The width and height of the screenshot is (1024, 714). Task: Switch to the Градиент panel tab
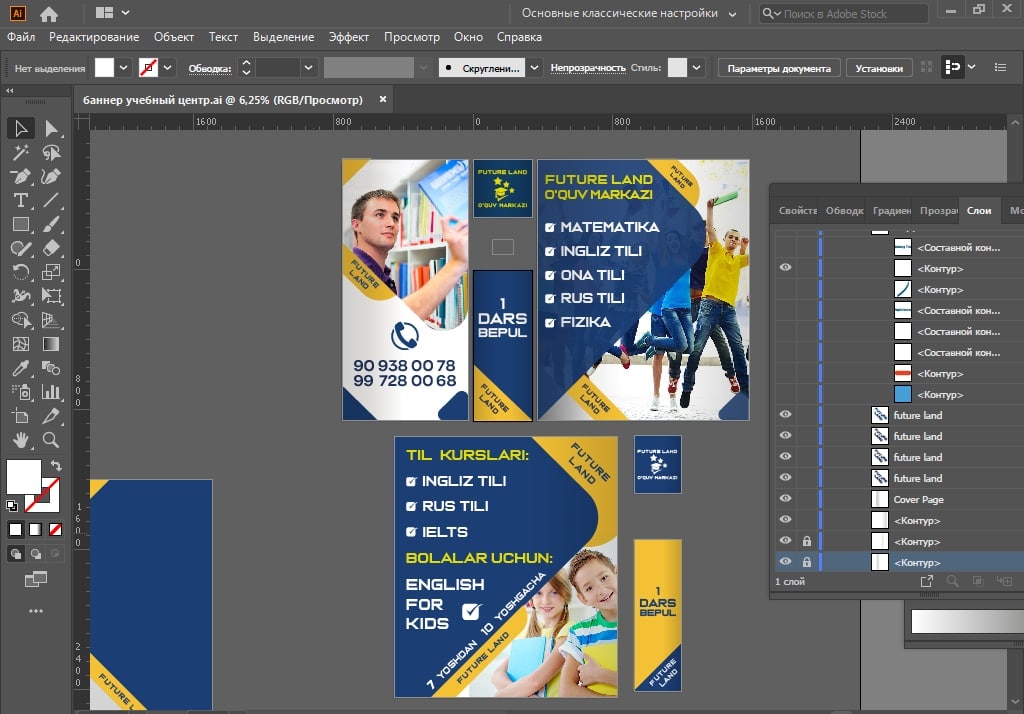pyautogui.click(x=891, y=210)
